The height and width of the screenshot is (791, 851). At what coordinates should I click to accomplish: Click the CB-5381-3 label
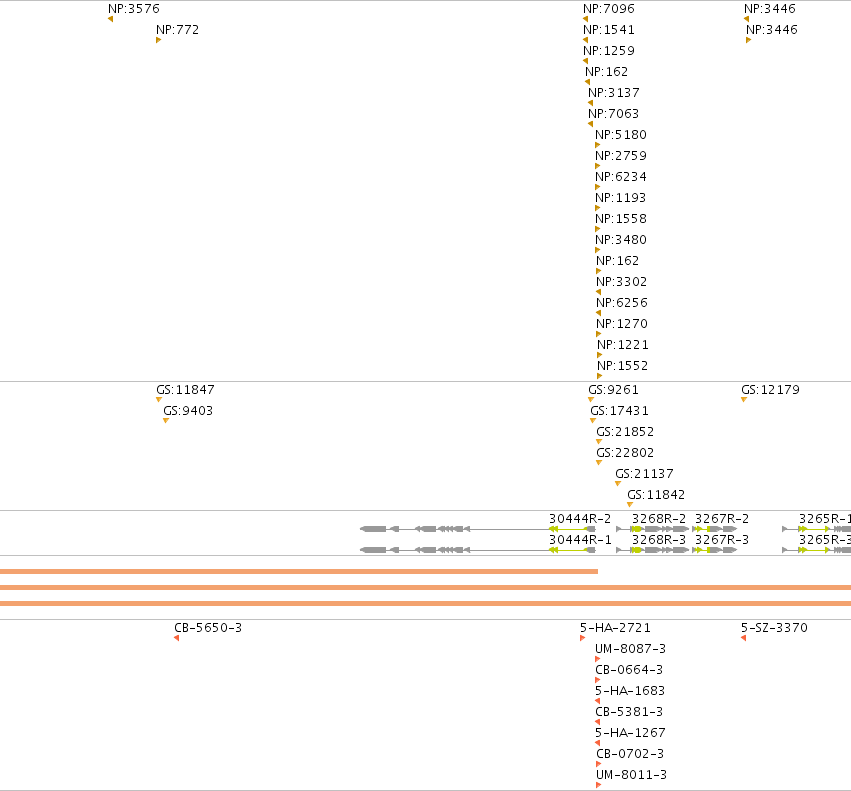629,712
